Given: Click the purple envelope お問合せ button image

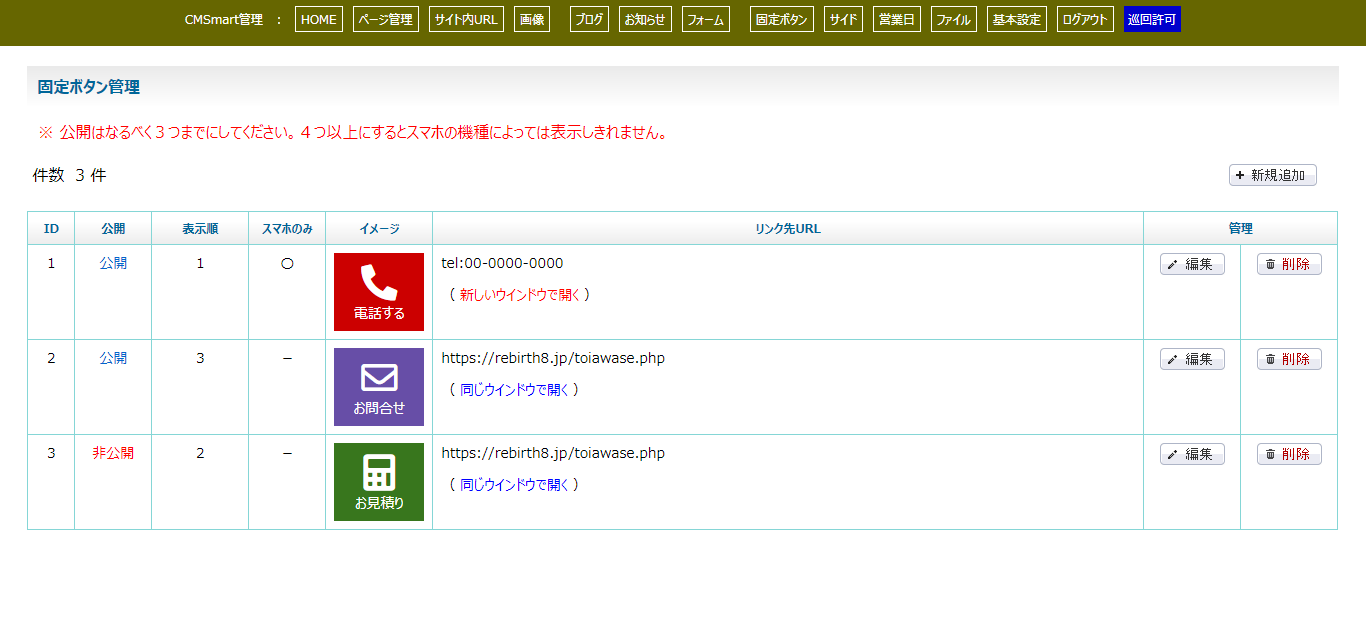Looking at the screenshot, I should coord(379,387).
